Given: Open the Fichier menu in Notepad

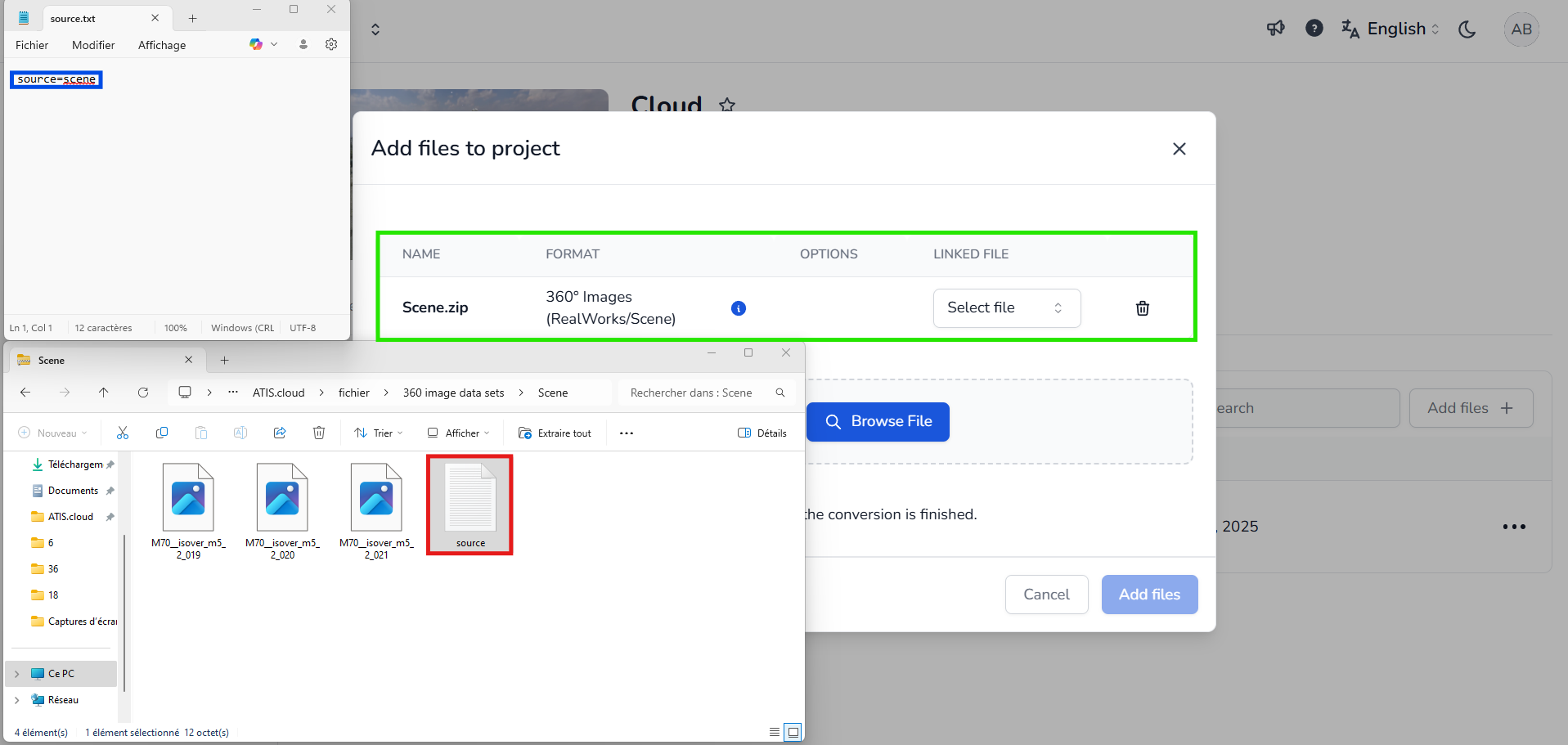Looking at the screenshot, I should coord(32,45).
